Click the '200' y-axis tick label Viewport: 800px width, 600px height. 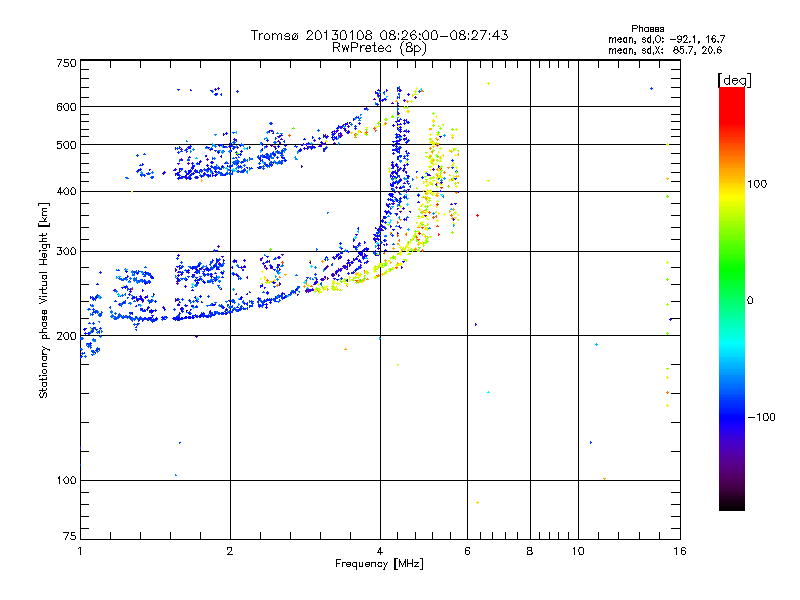point(66,336)
